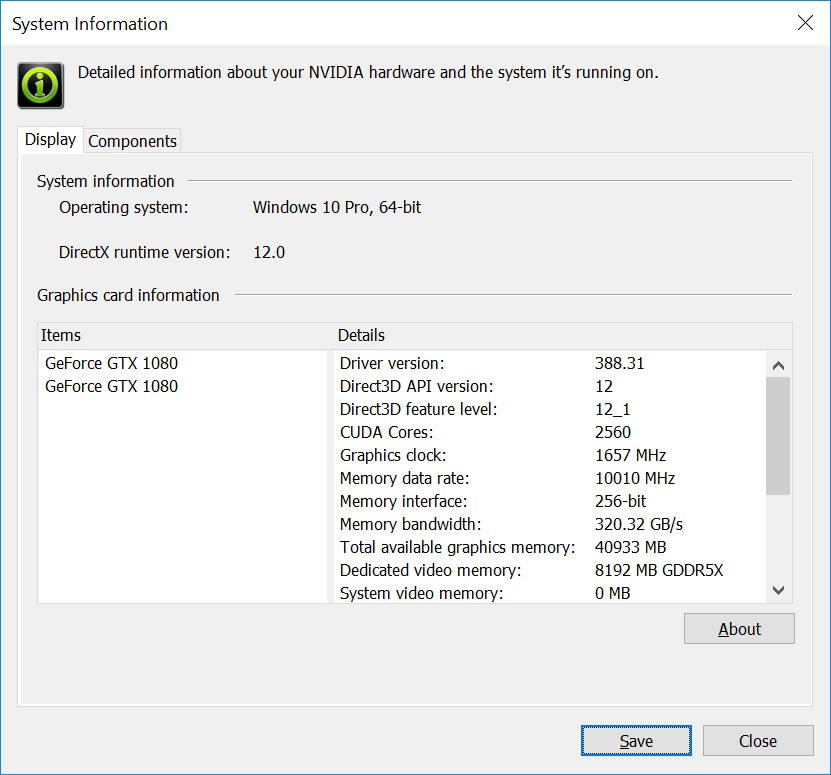Click the Windows 10 Pro, 64-bit text
This screenshot has width=831, height=775.
(x=337, y=207)
